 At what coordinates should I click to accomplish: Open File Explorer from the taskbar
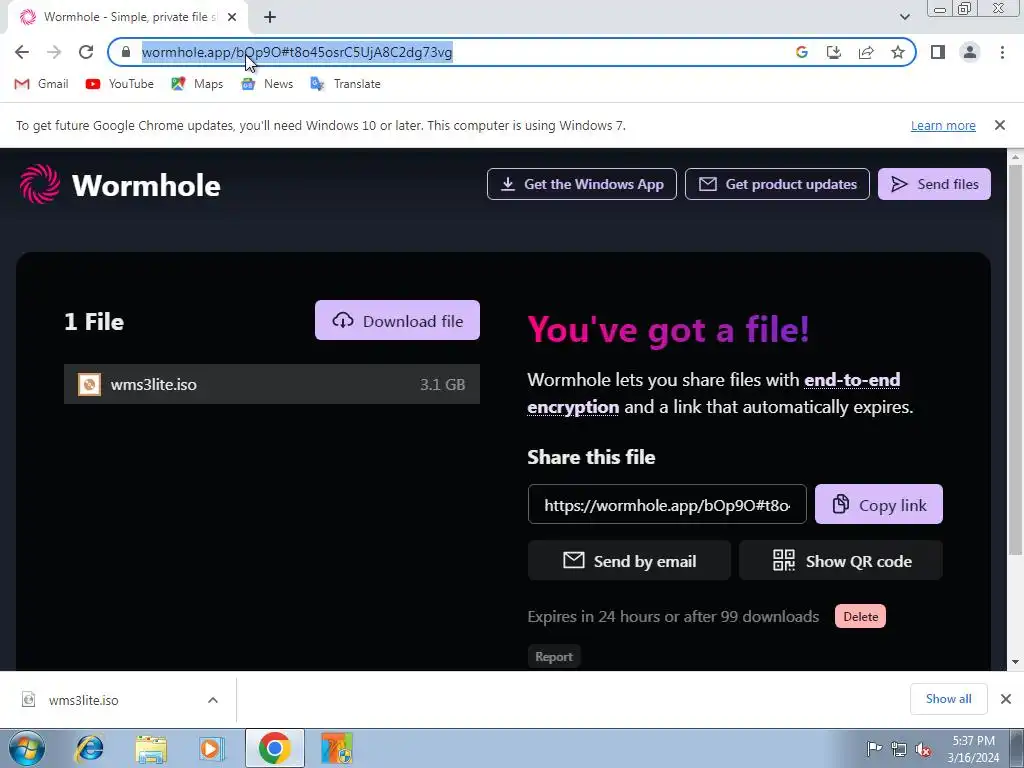click(151, 748)
